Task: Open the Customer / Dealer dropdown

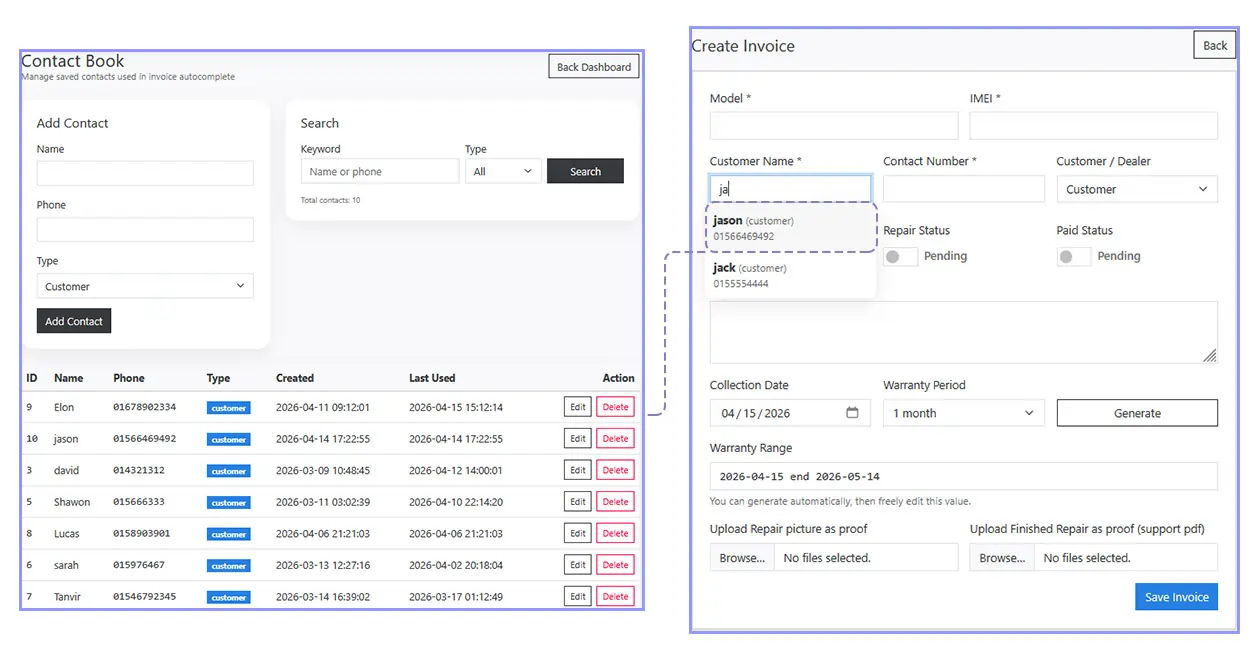Action: coord(1137,188)
